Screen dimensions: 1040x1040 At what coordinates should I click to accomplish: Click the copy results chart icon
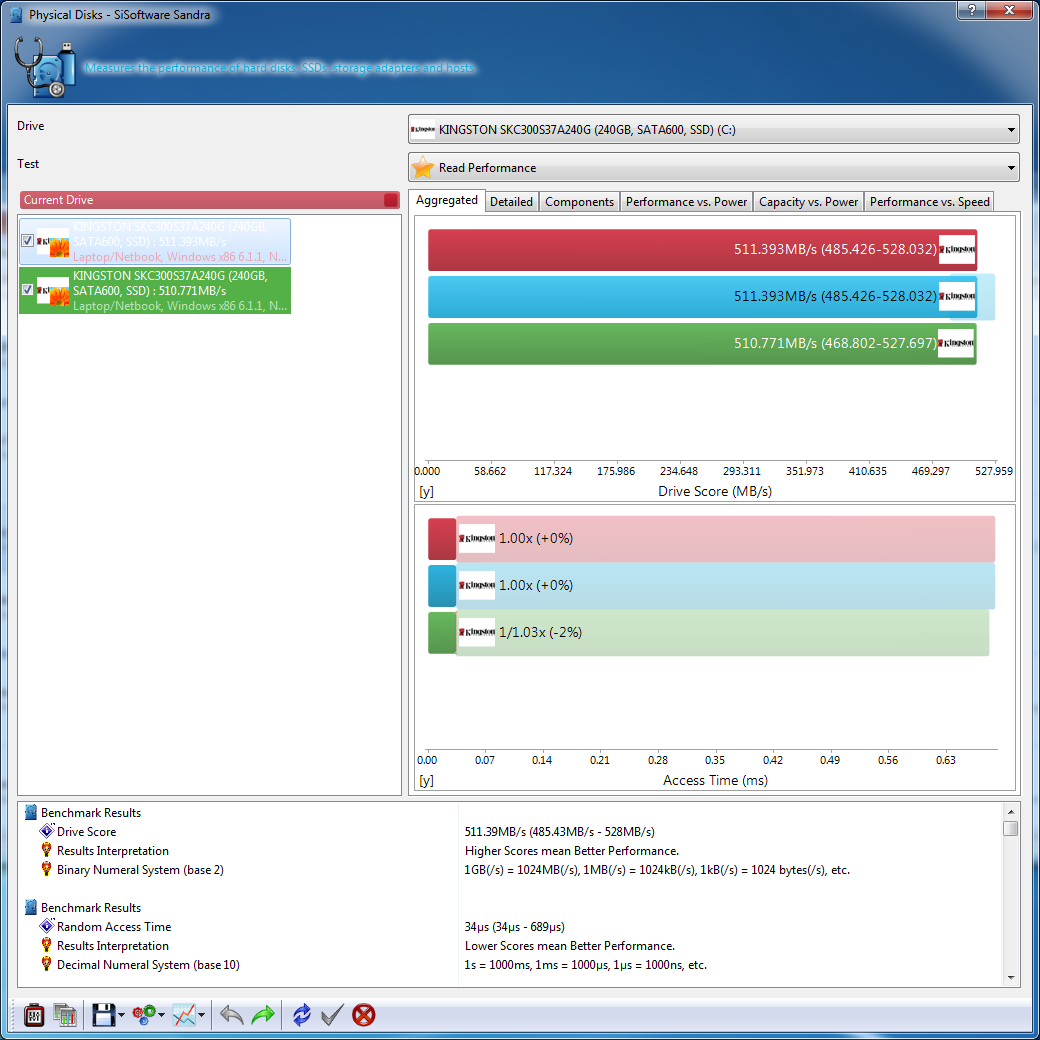click(x=65, y=1015)
